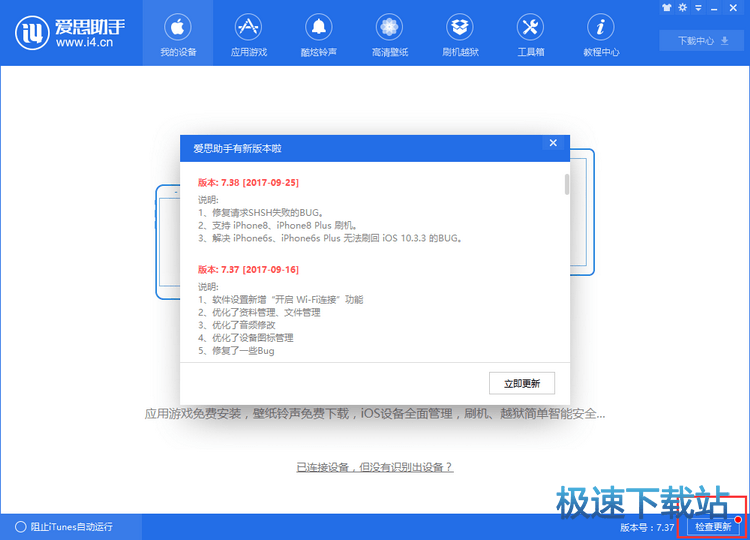This screenshot has width=750, height=540.
Task: Click the line 优化了资料管理、文件管理
Action: [259, 312]
